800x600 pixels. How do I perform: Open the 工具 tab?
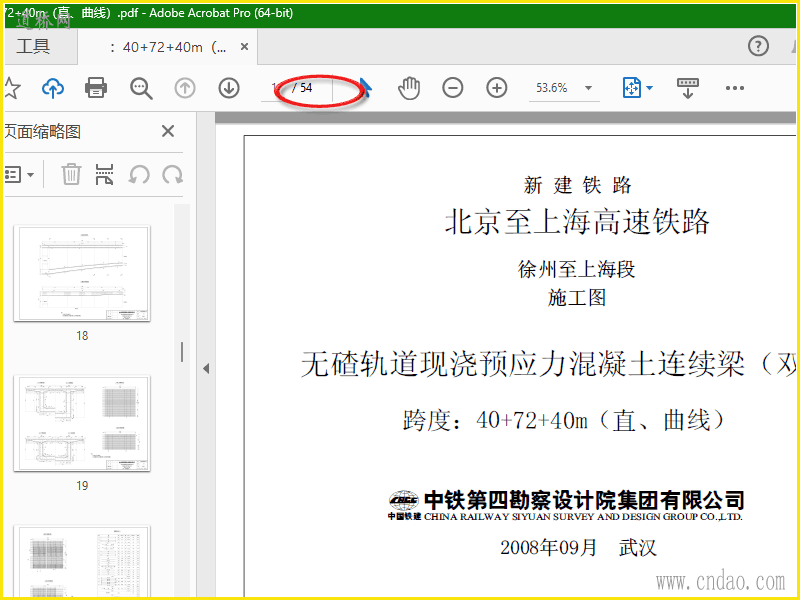(33, 47)
